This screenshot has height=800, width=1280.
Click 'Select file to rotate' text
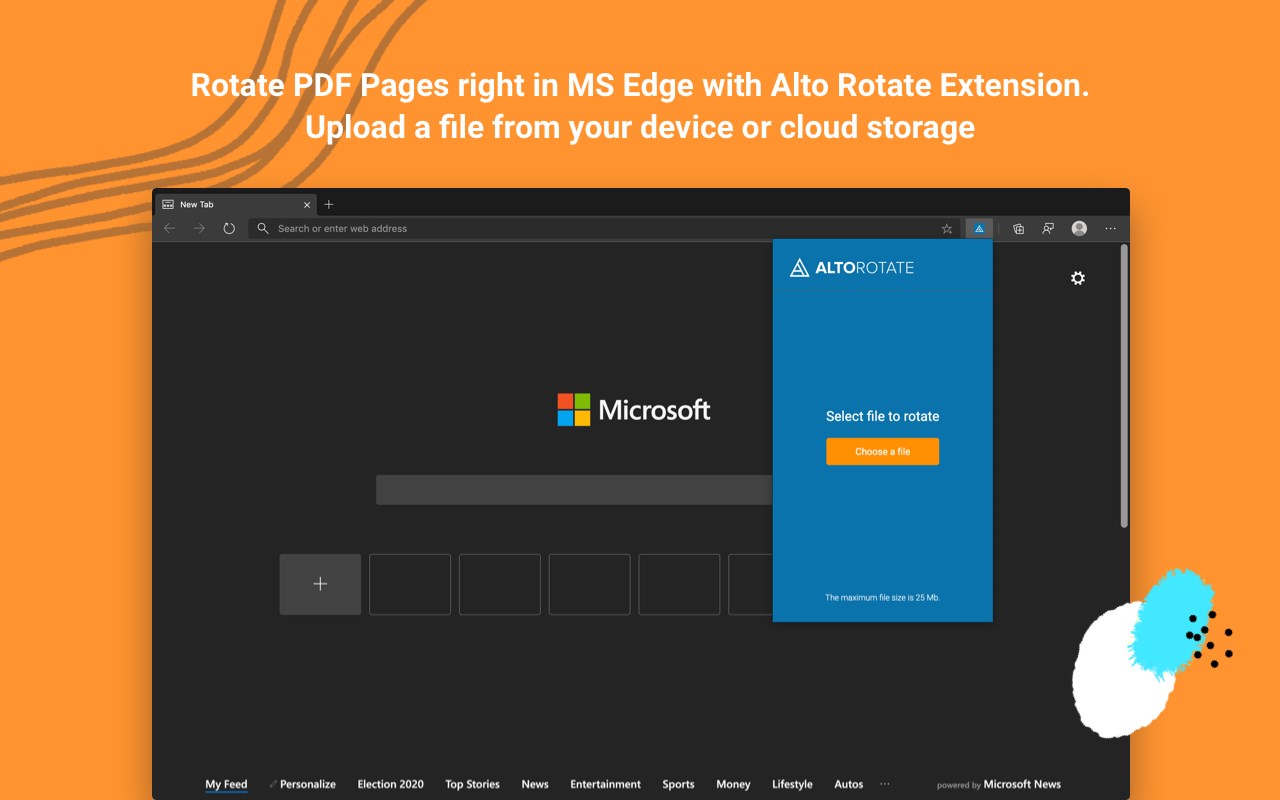pyautogui.click(x=882, y=416)
